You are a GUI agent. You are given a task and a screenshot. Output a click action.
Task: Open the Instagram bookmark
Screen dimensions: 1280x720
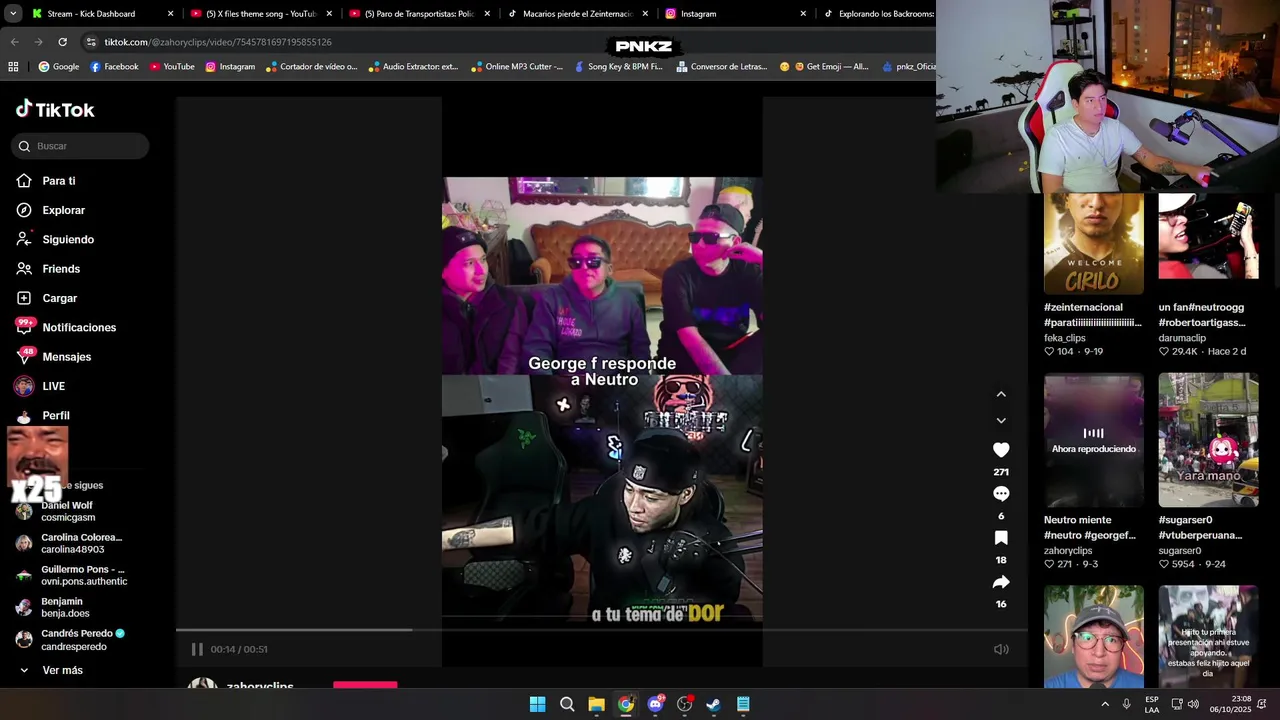[230, 67]
